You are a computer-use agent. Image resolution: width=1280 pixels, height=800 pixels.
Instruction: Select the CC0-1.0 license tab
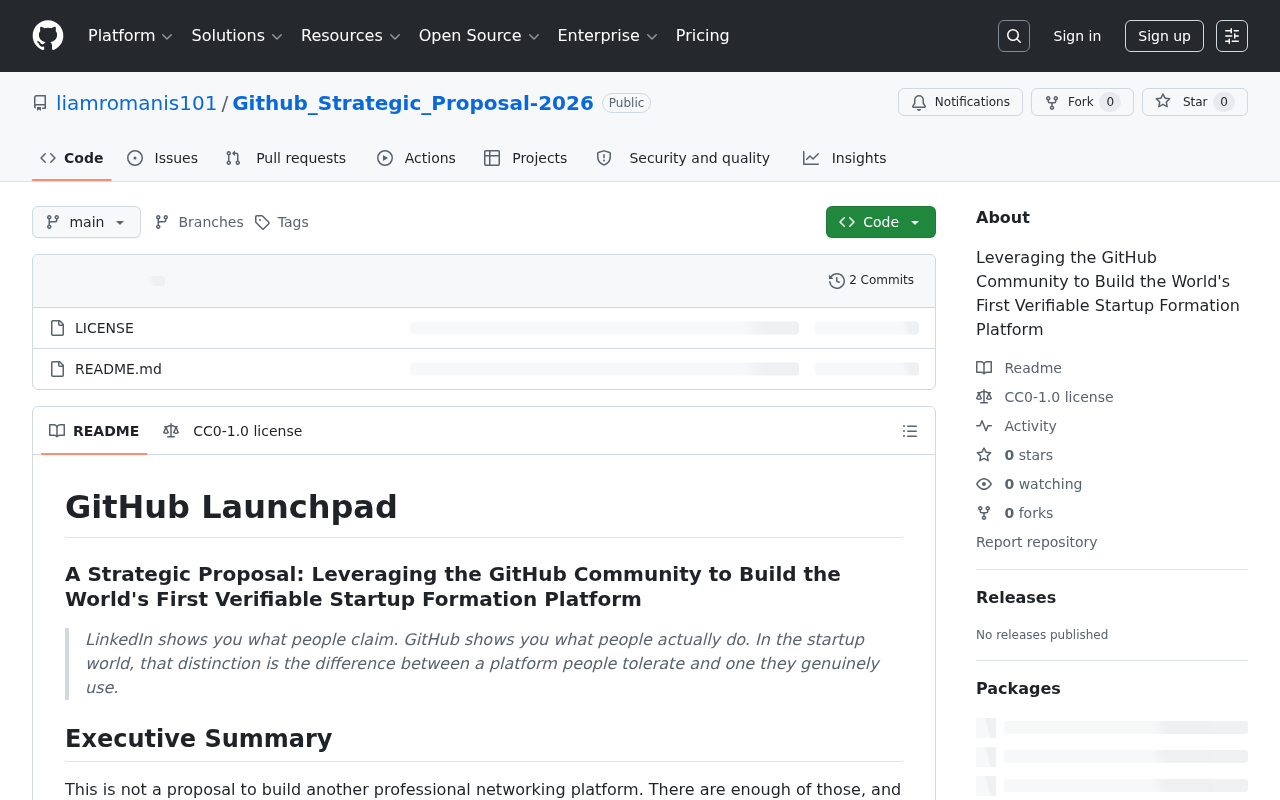[x=233, y=431]
